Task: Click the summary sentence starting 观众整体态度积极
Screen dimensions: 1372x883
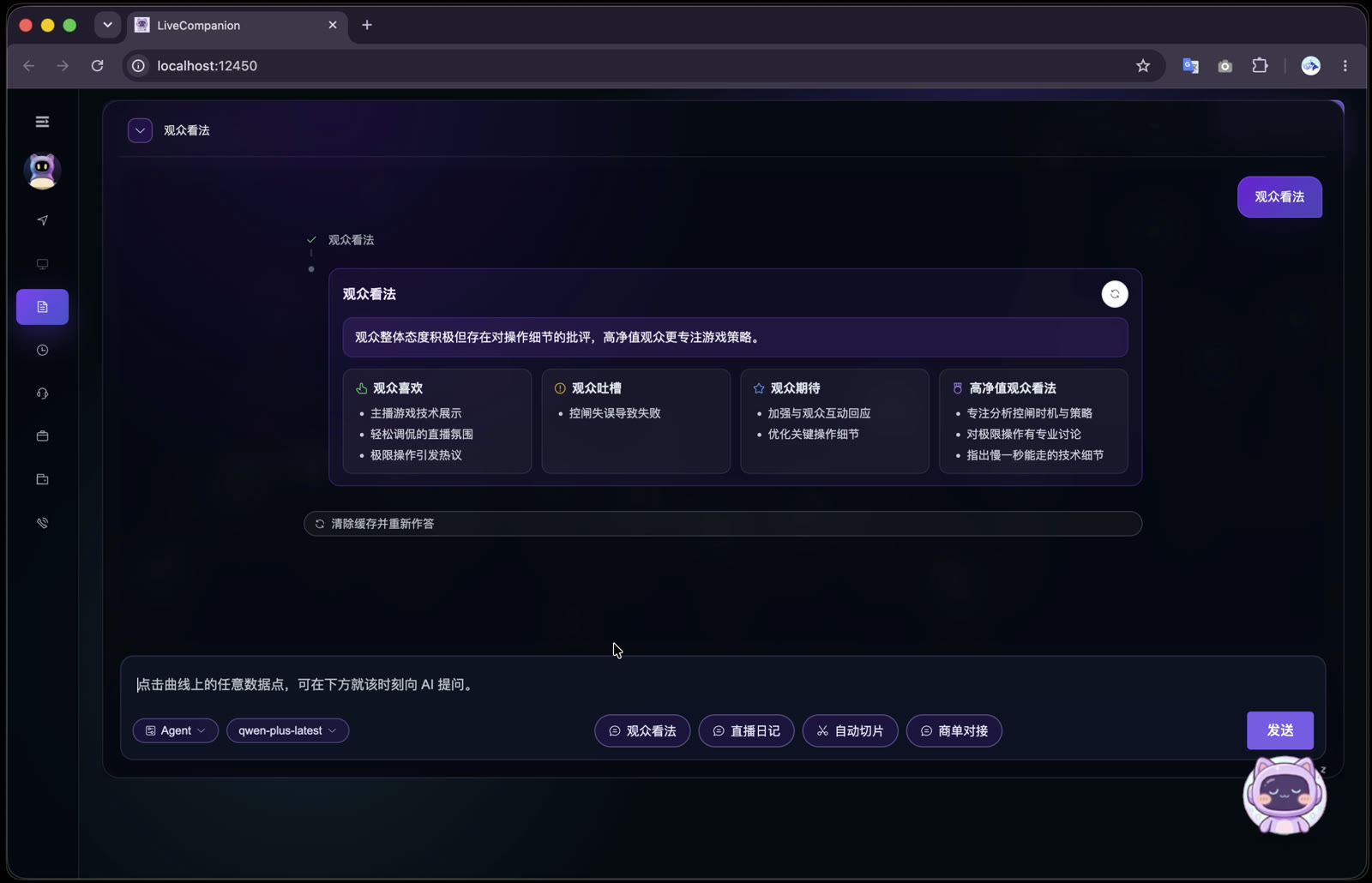Action: [x=559, y=338]
